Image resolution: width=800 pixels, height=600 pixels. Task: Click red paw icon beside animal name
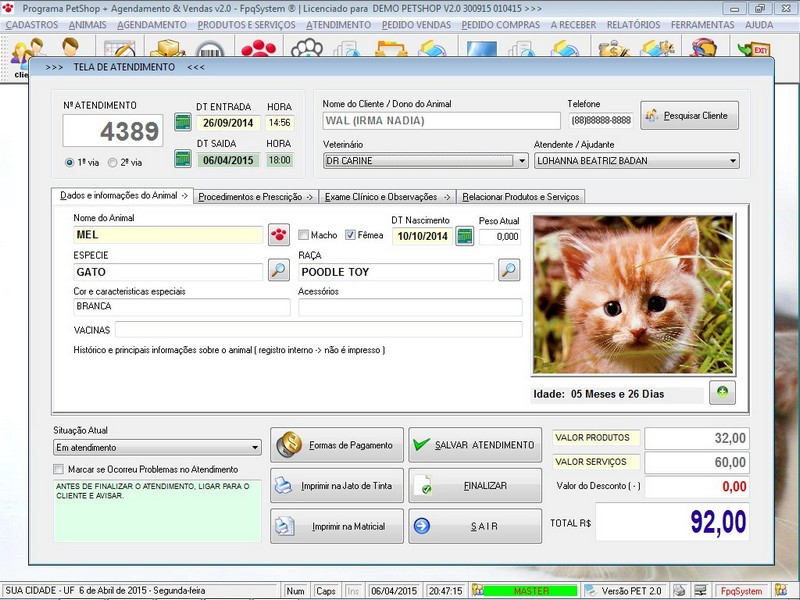tap(279, 236)
